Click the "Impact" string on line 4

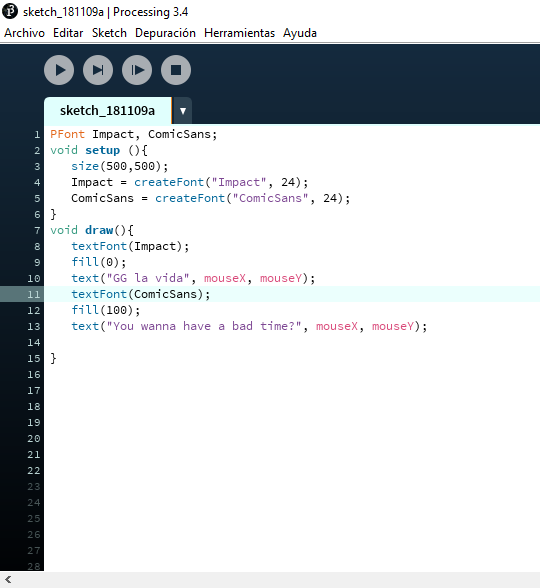click(x=239, y=182)
